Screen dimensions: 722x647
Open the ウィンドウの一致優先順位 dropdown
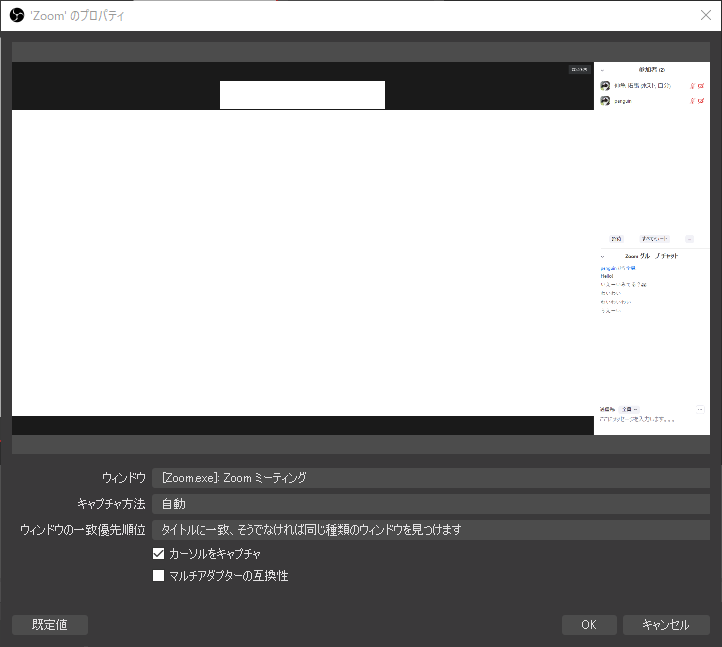(431, 530)
